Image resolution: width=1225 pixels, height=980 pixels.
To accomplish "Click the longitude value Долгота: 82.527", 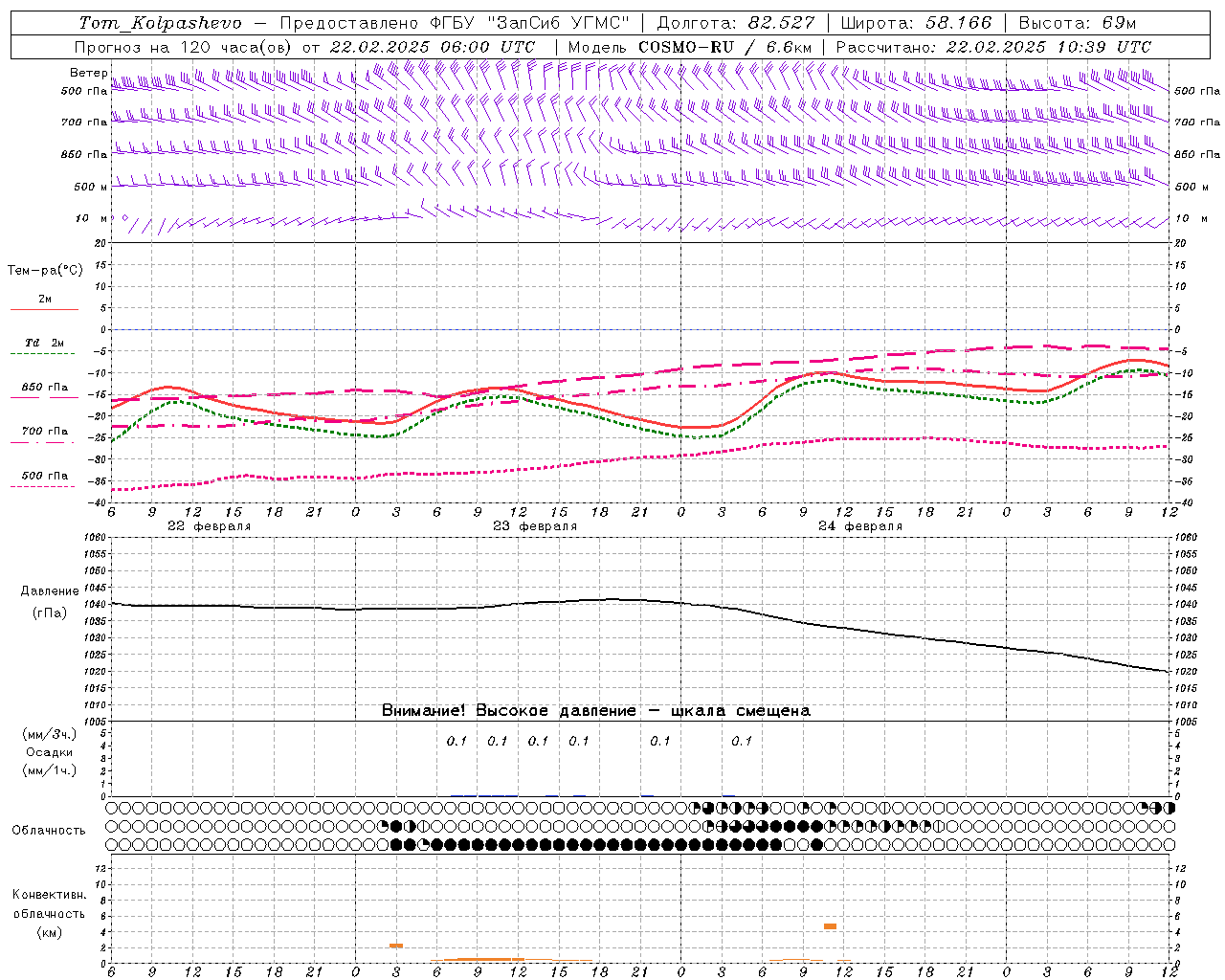I will pyautogui.click(x=736, y=23).
